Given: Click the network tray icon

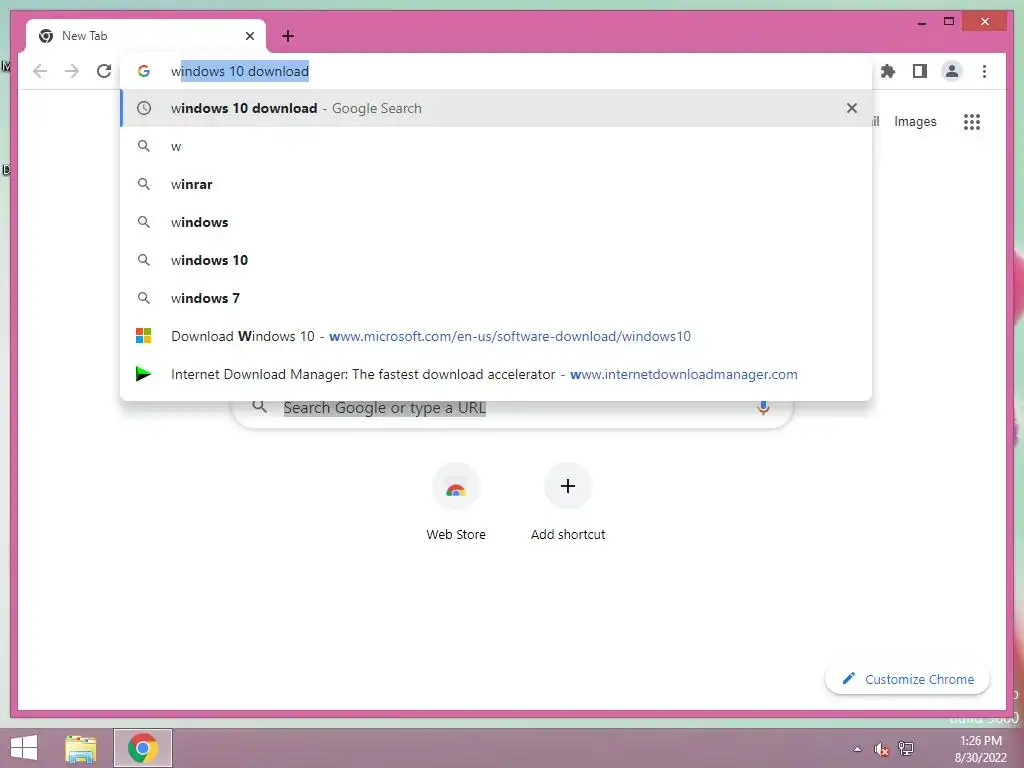Looking at the screenshot, I should pos(906,749).
